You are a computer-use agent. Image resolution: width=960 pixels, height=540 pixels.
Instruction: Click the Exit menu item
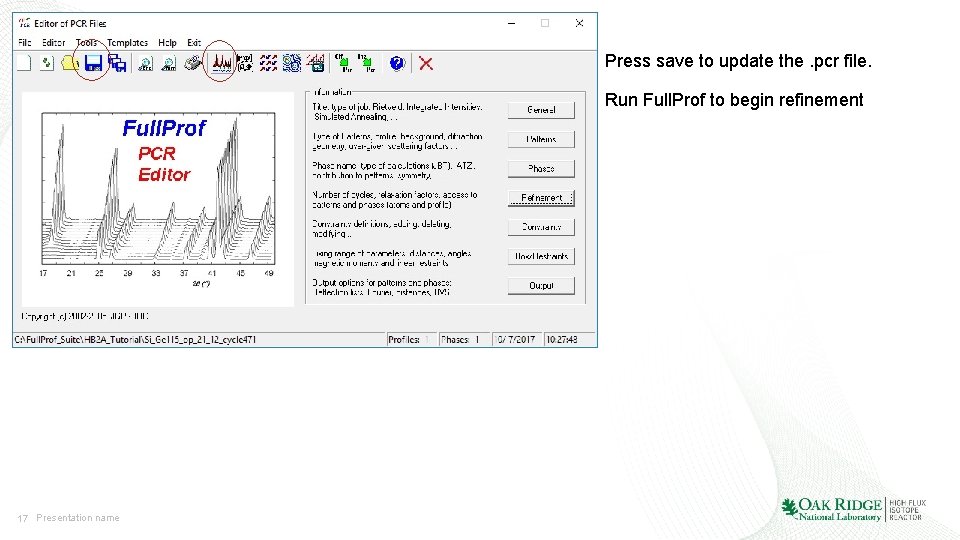(194, 43)
